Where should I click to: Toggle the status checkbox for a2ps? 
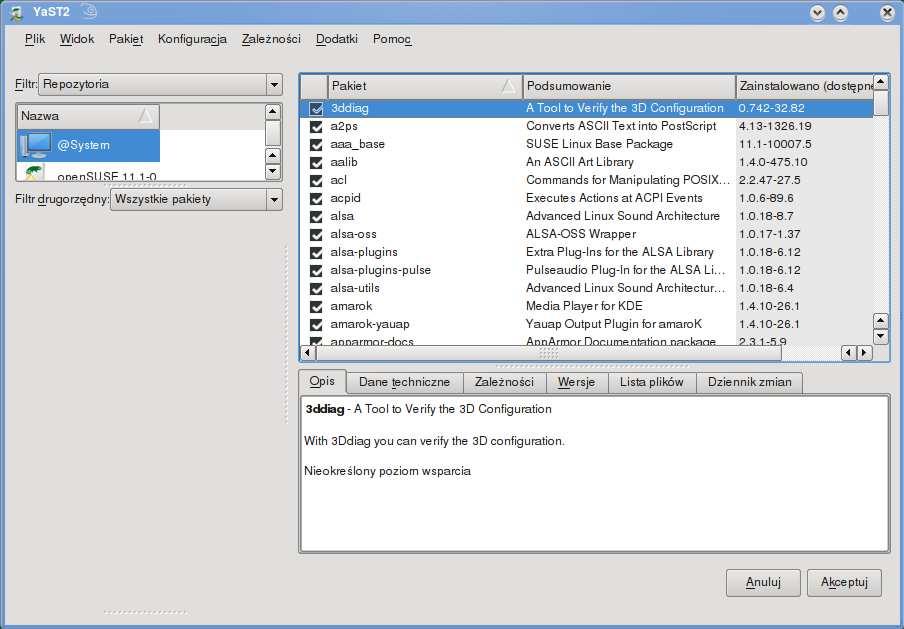[x=316, y=126]
